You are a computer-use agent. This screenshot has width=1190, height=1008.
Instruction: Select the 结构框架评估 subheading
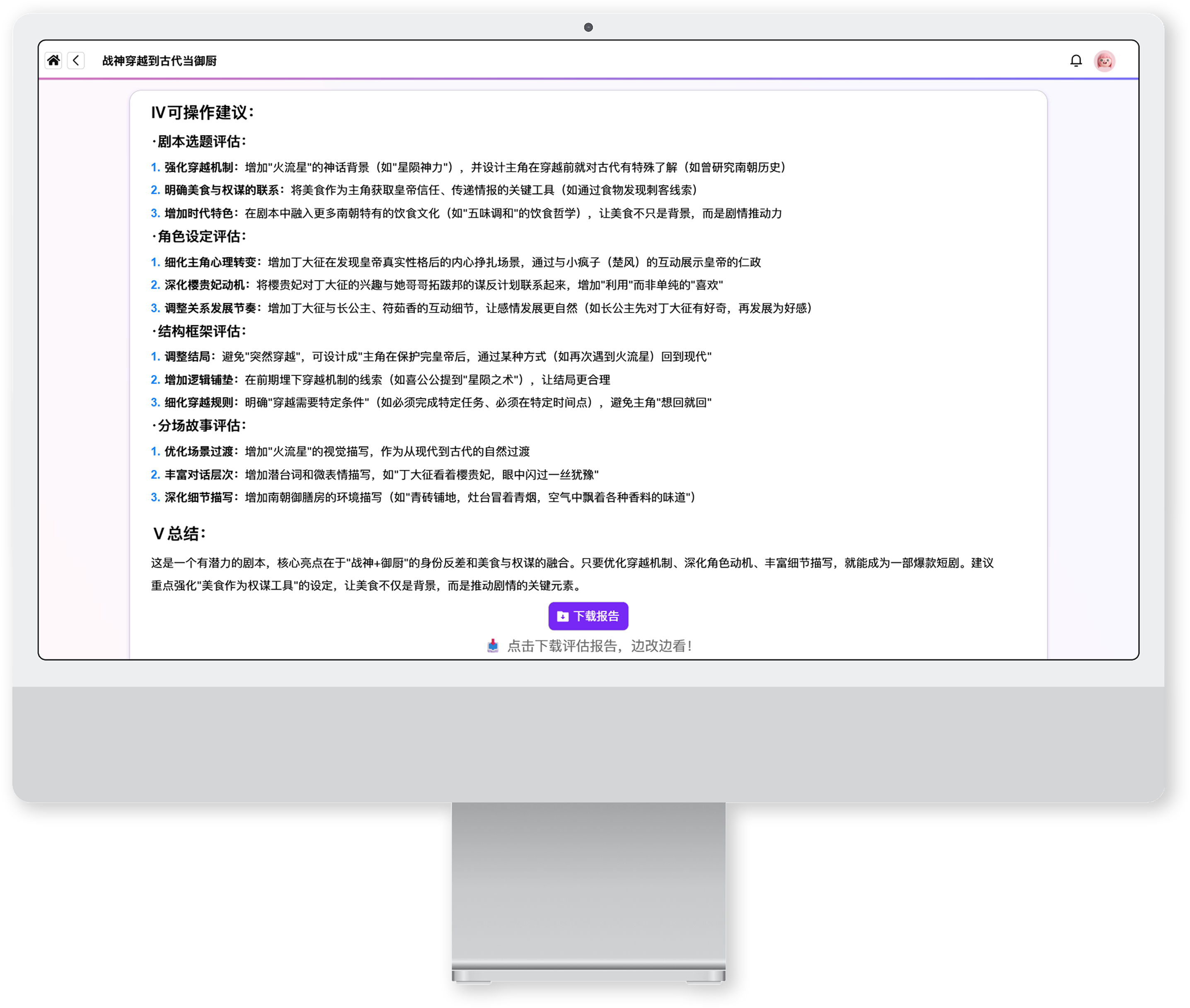tap(199, 331)
